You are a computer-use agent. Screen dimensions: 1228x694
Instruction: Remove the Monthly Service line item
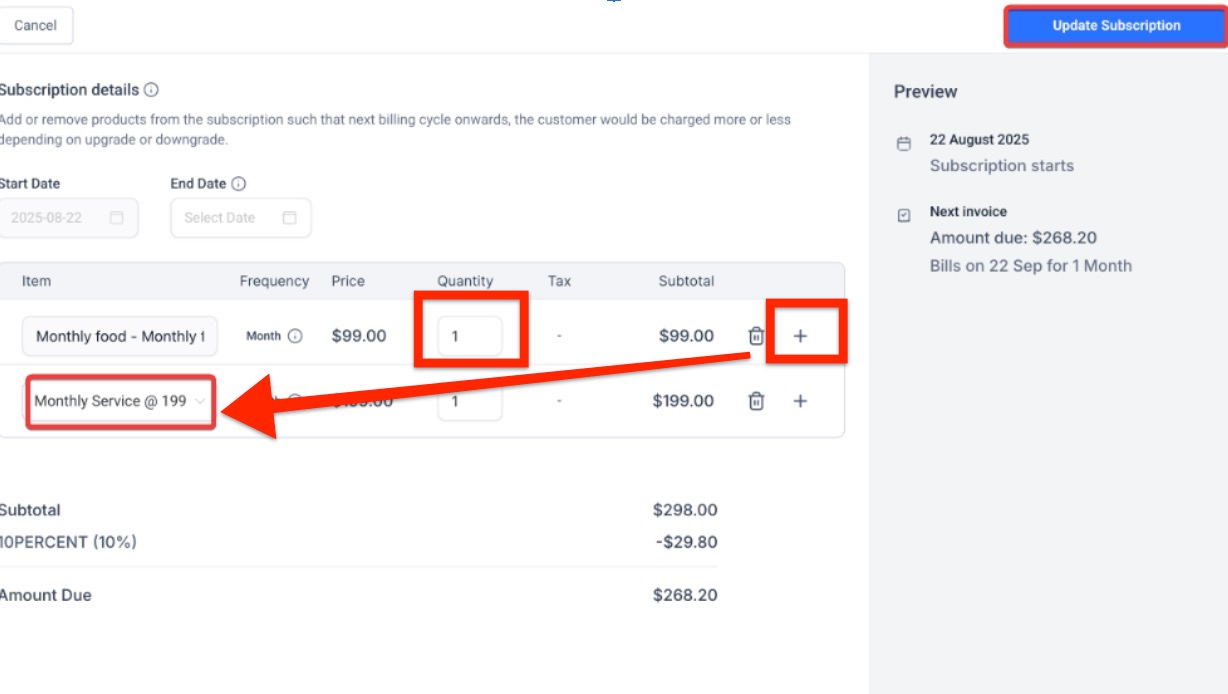click(x=757, y=401)
